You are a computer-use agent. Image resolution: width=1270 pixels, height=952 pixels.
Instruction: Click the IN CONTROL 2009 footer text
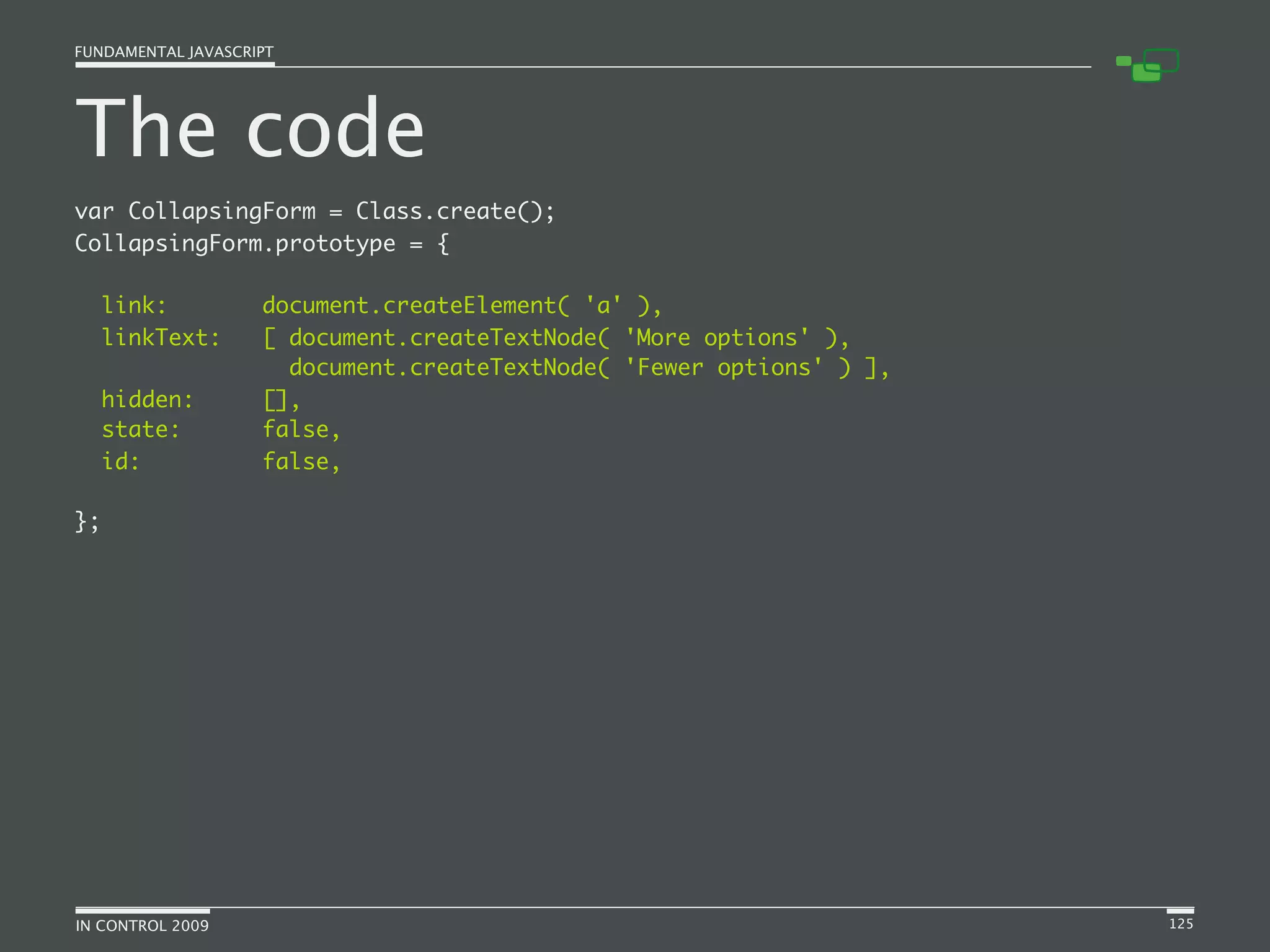pos(142,925)
